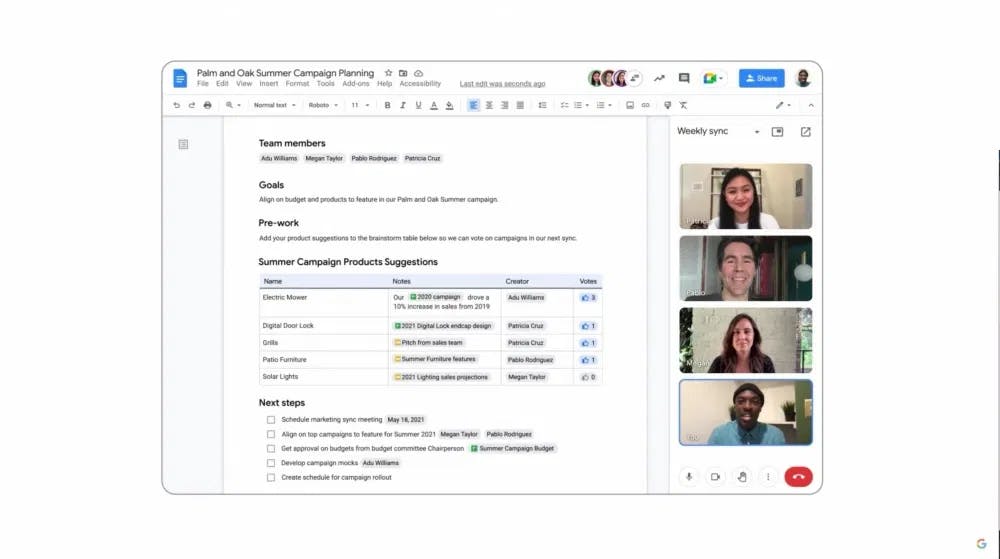Screen dimensions: 1000x559
Task: Pop out the Weekly sync call window
Action: 805,132
